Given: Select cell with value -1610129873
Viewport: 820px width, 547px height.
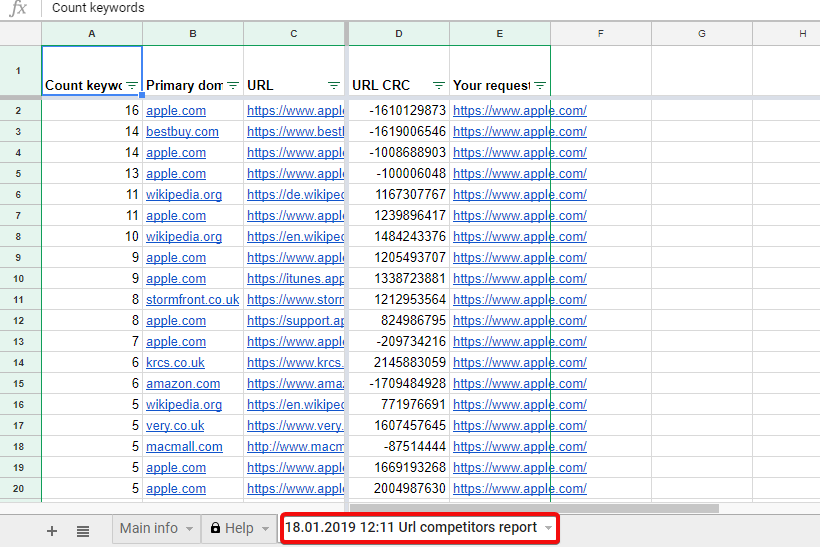Looking at the screenshot, I should point(399,110).
